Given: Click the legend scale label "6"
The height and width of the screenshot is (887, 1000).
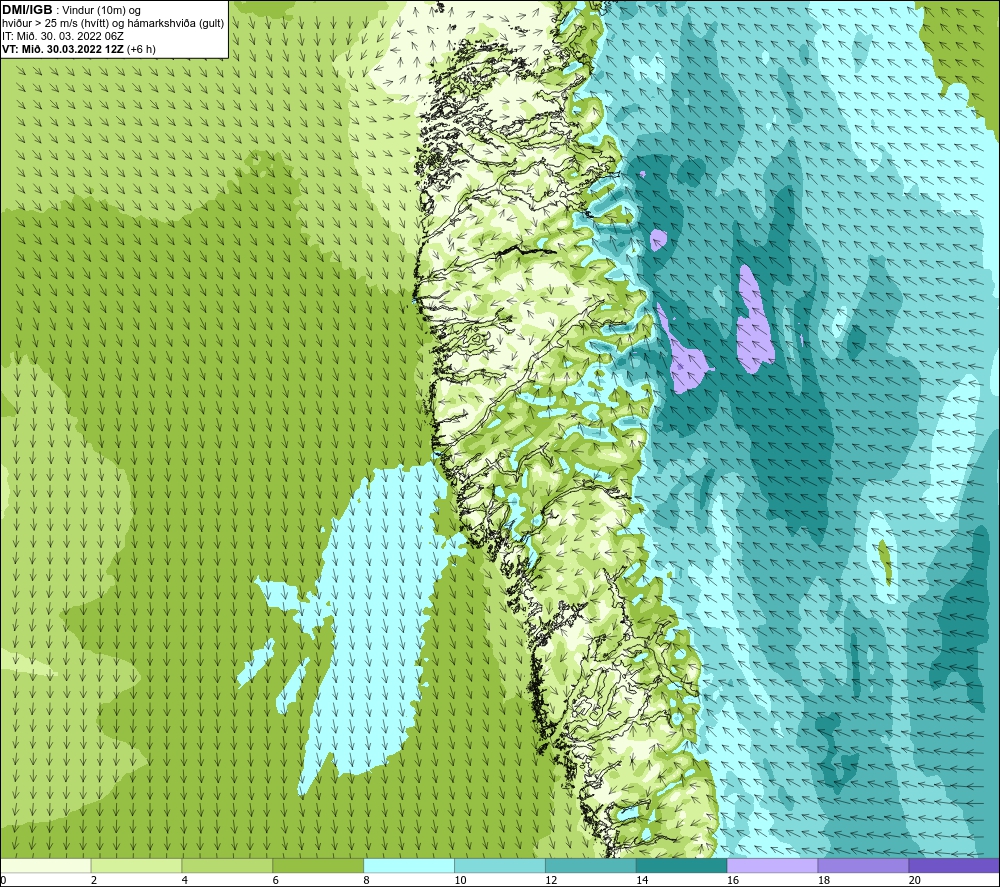Looking at the screenshot, I should [276, 880].
